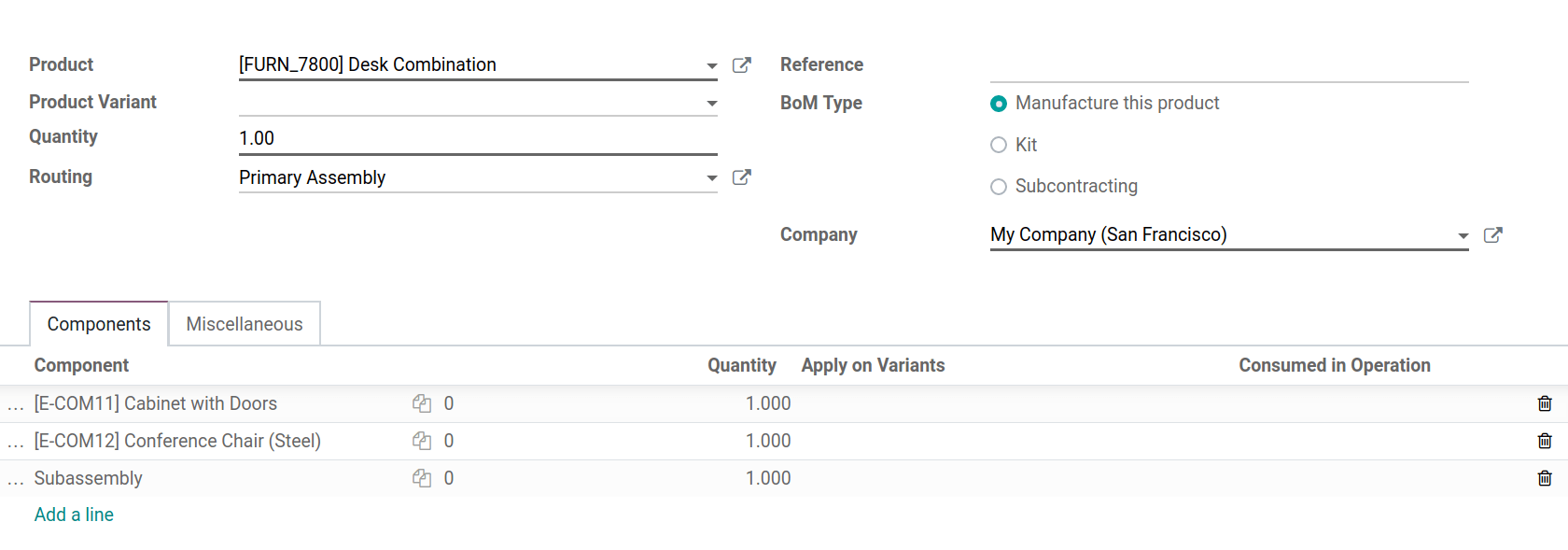Screen dimensions: 1568x550
Task: Expand the Company dropdown arrow
Action: 1463,235
